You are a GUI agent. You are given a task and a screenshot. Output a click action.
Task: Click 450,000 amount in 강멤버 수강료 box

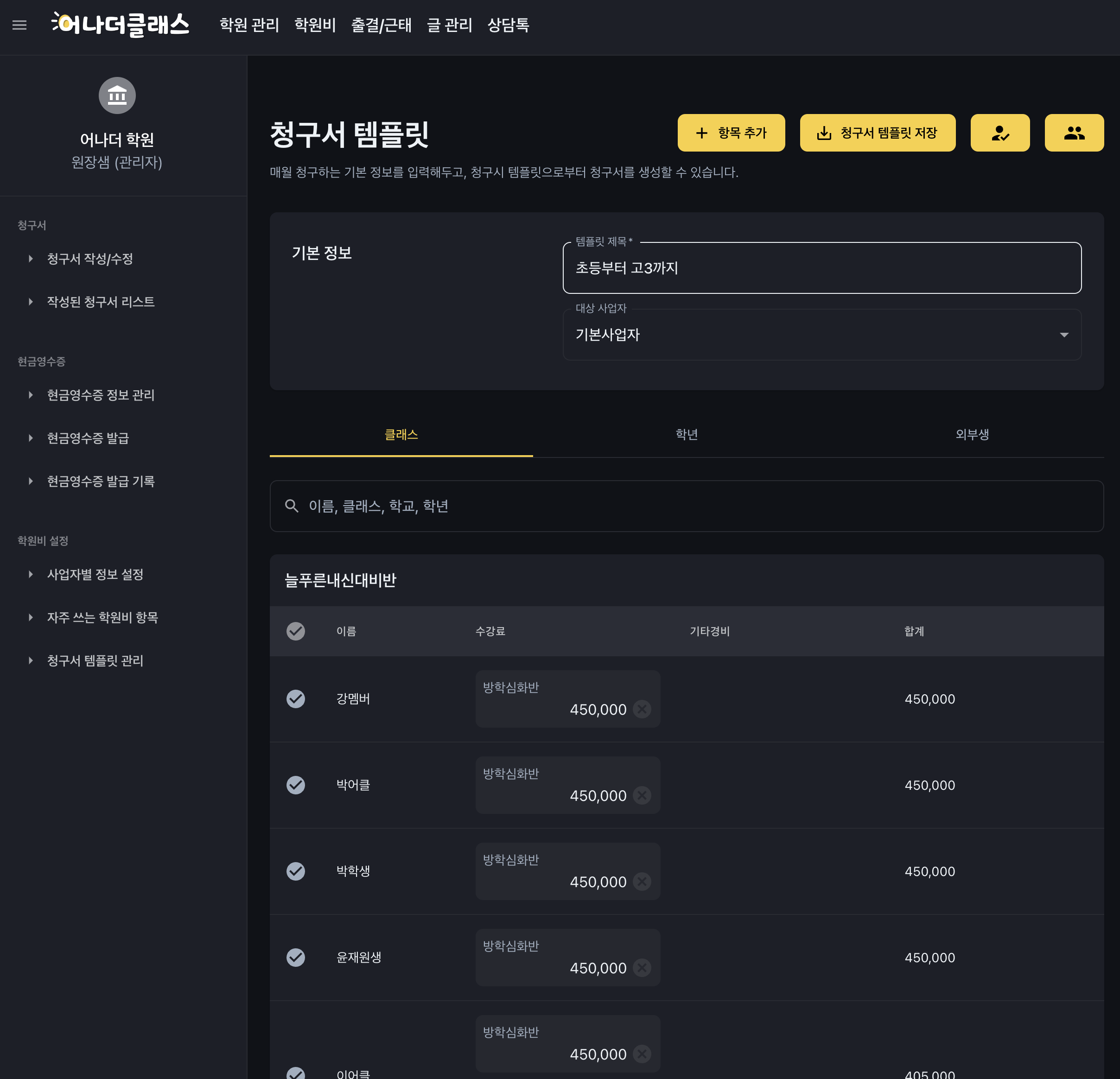click(x=598, y=710)
